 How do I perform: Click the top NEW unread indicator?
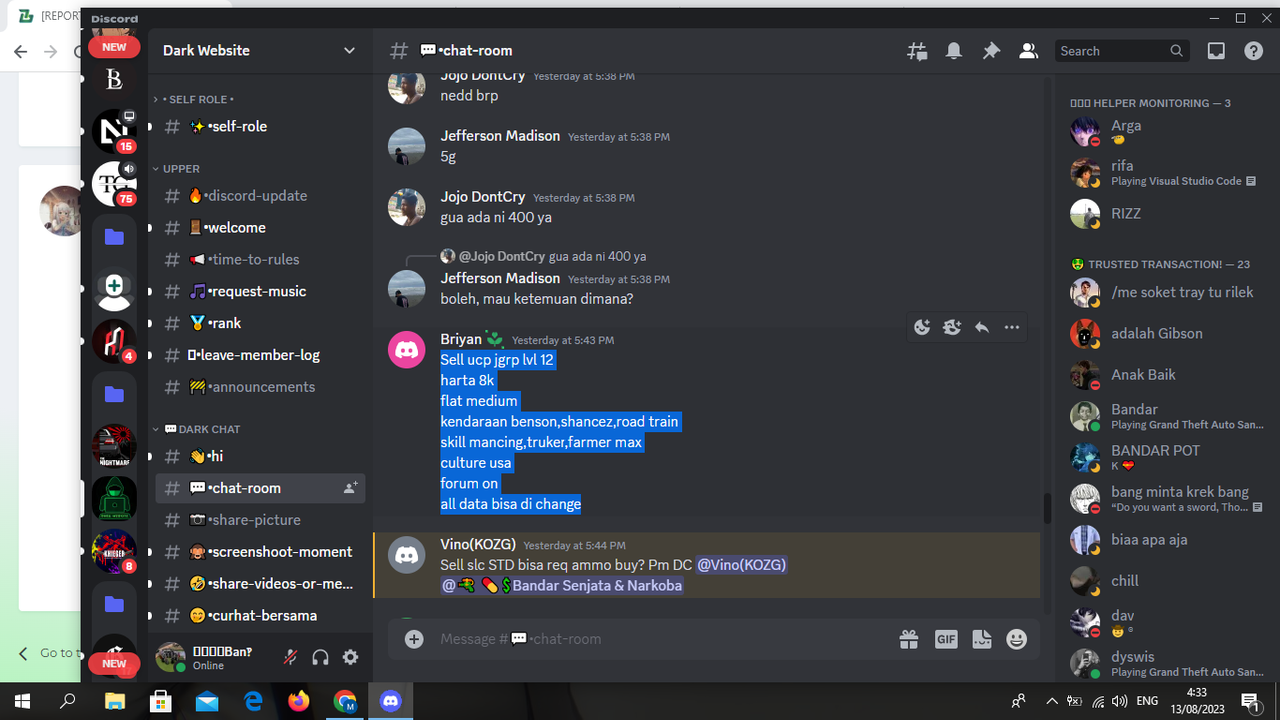tap(114, 47)
